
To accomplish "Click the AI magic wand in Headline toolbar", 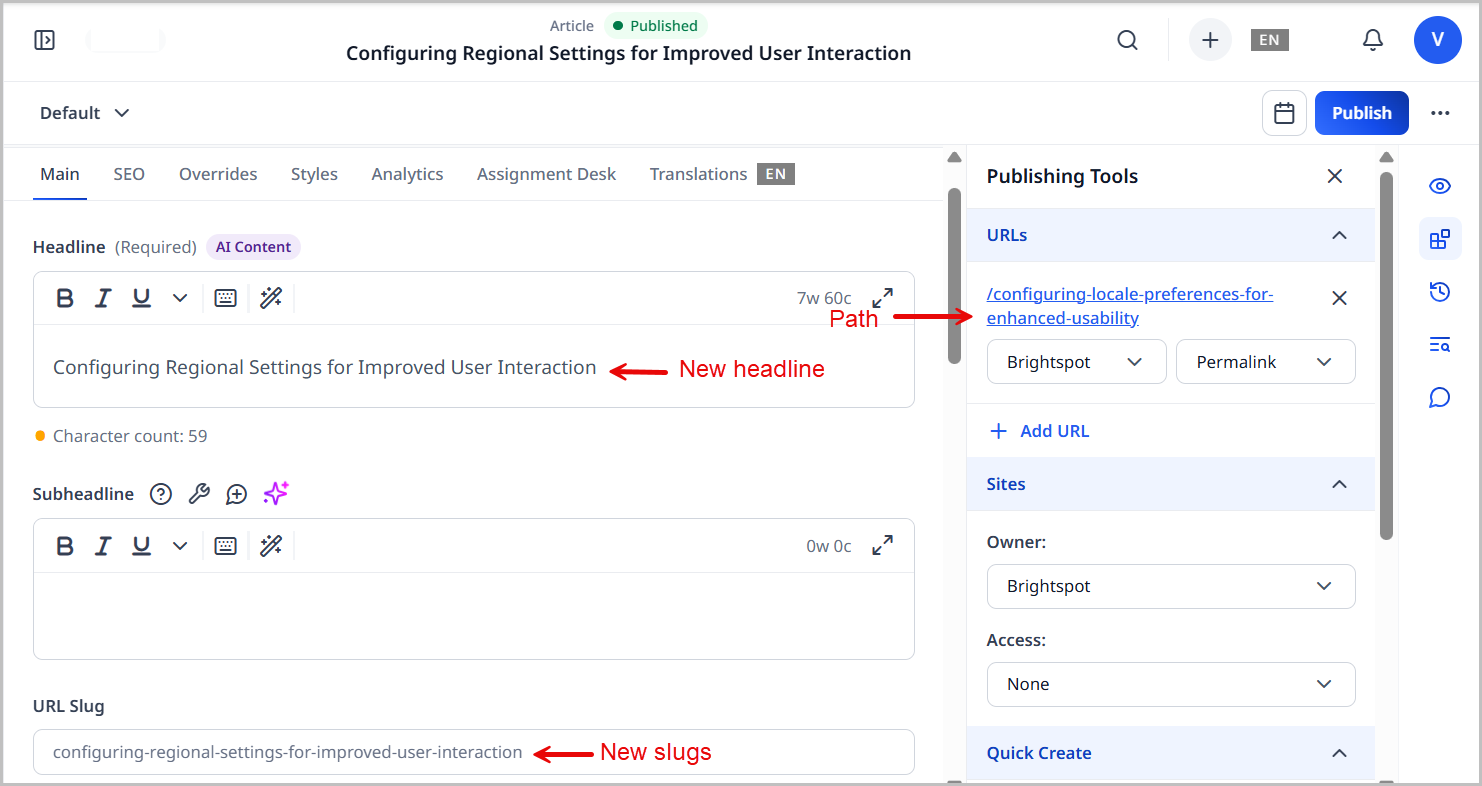I will 271,297.
